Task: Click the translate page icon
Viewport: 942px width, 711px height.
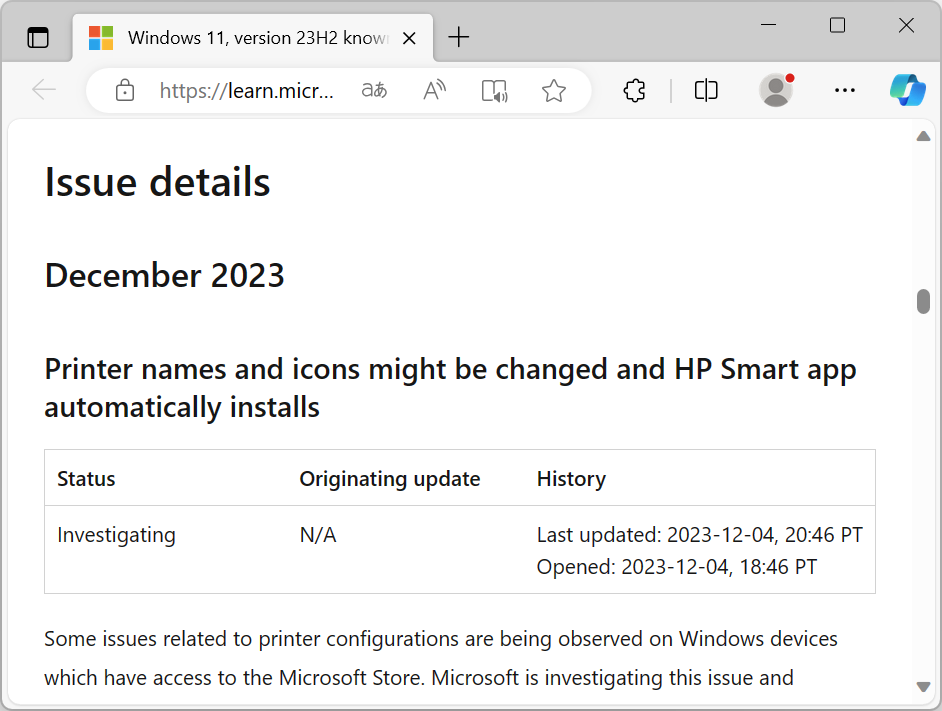Action: coord(374,91)
